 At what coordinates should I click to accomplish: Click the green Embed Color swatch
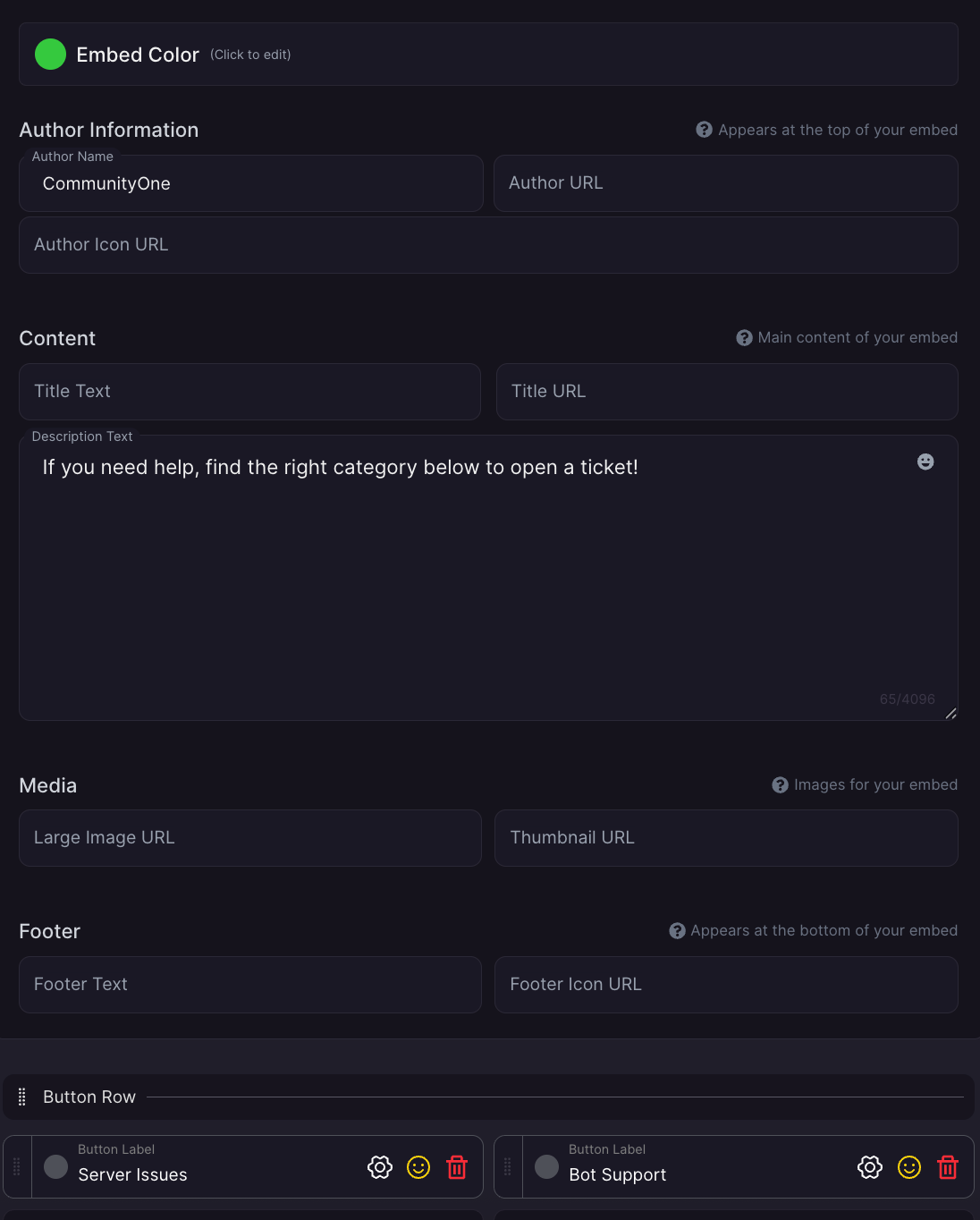click(x=50, y=55)
